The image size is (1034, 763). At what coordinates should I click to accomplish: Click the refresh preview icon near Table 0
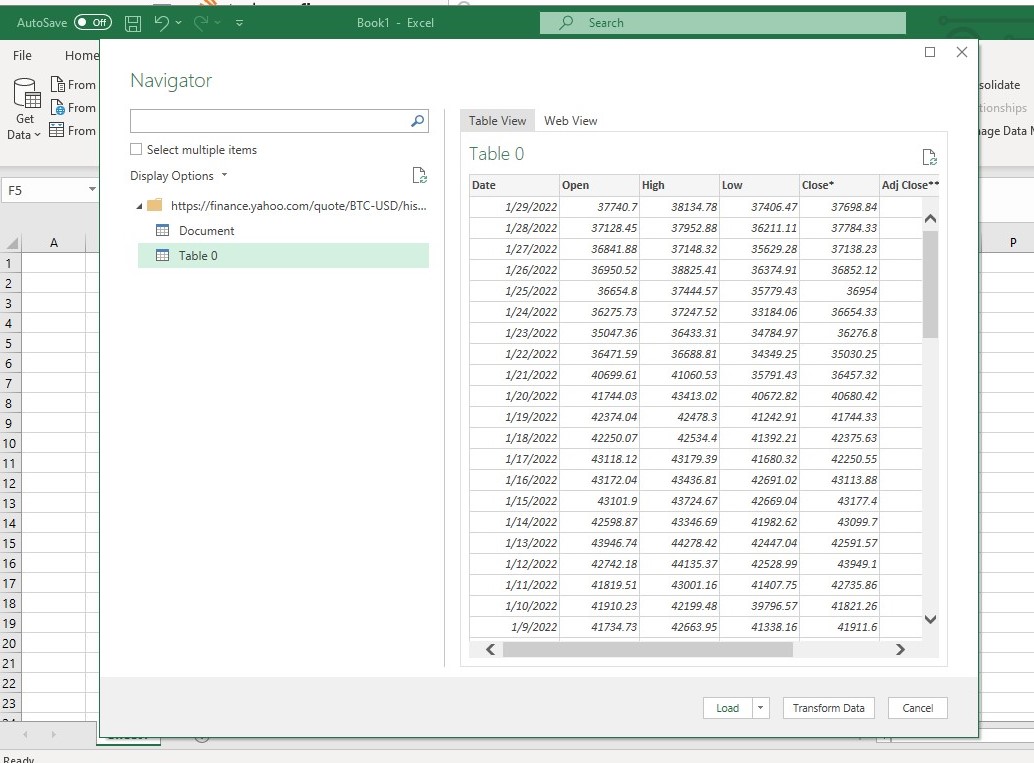(x=929, y=157)
